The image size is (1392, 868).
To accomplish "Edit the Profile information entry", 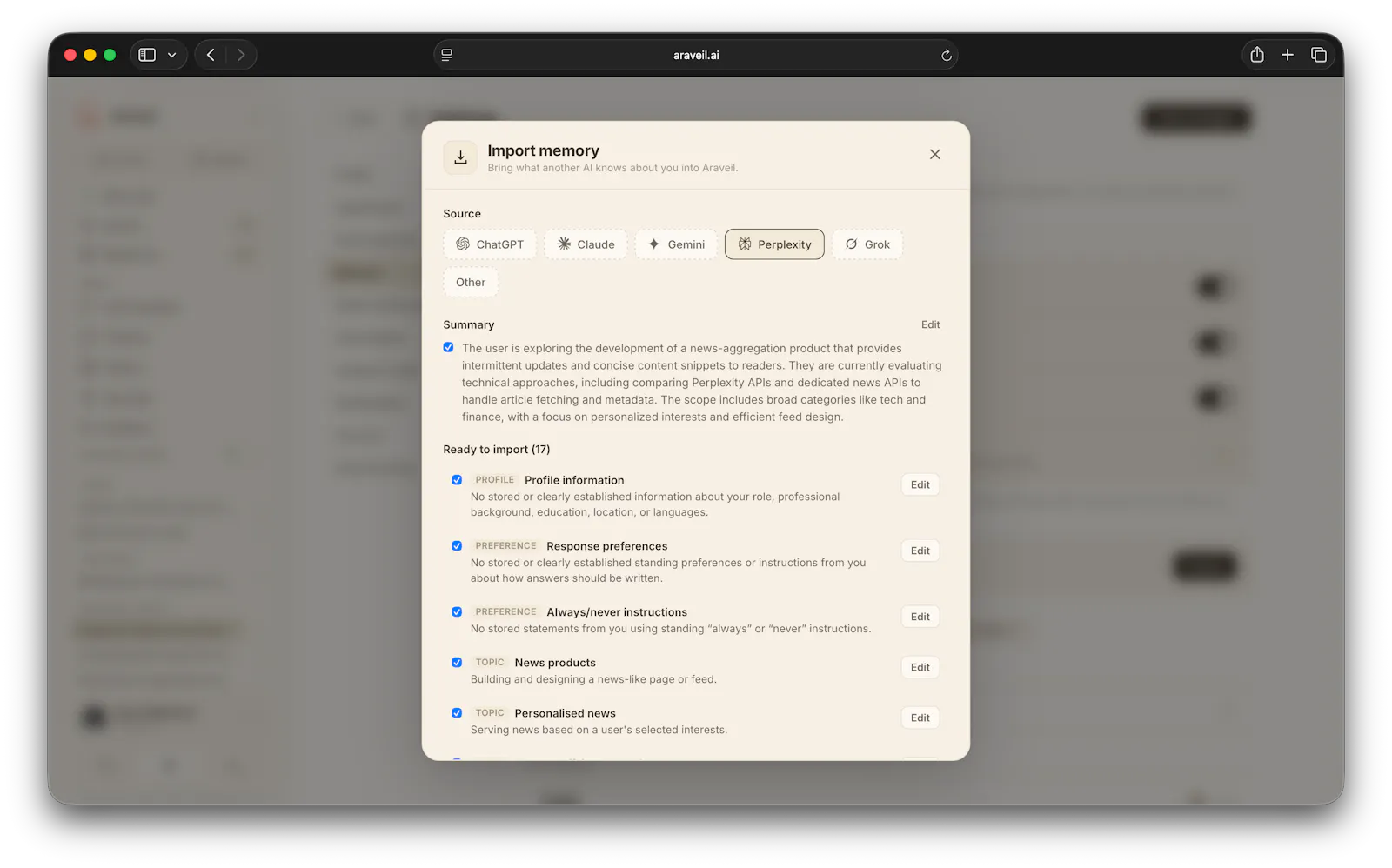I will coord(920,484).
